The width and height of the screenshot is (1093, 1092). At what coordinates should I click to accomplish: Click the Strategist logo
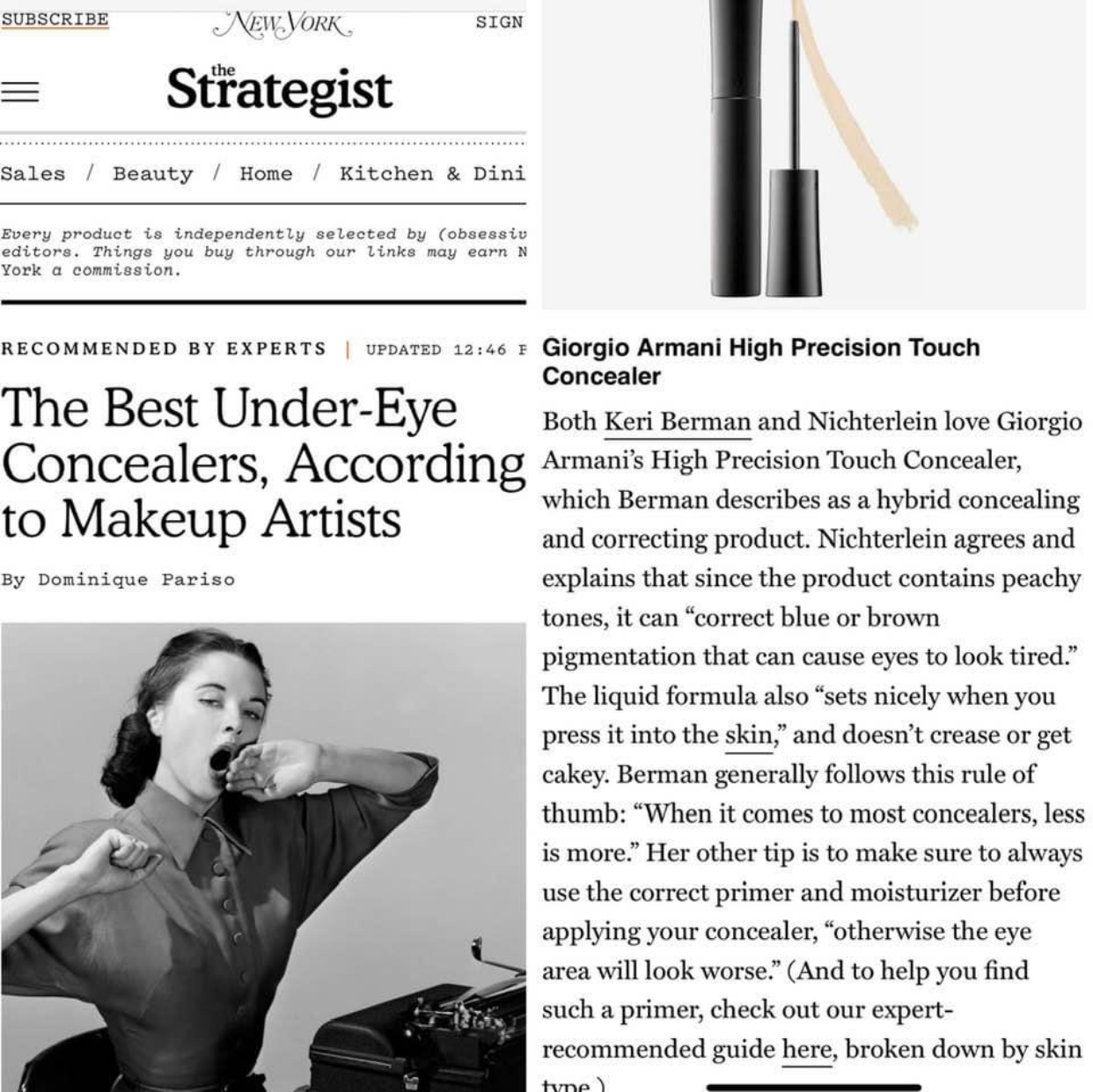coord(279,89)
